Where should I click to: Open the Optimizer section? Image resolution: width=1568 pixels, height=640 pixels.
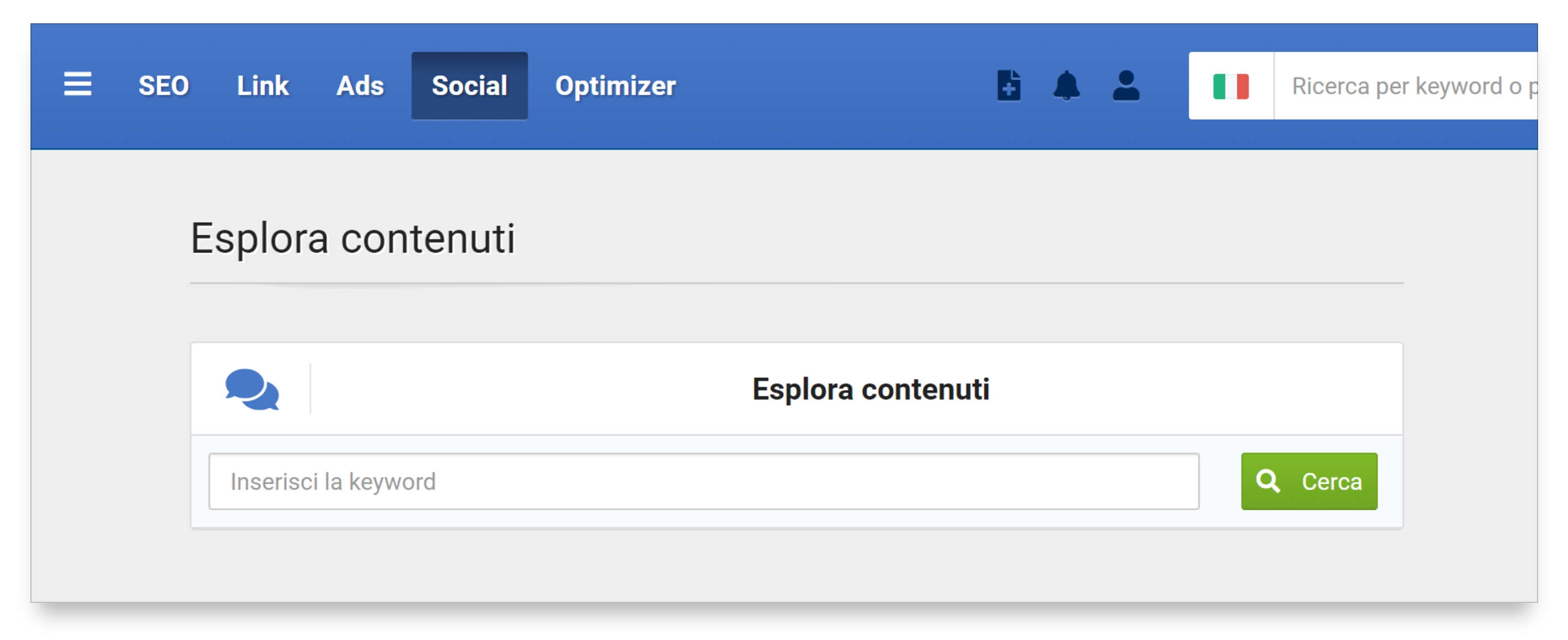point(615,86)
